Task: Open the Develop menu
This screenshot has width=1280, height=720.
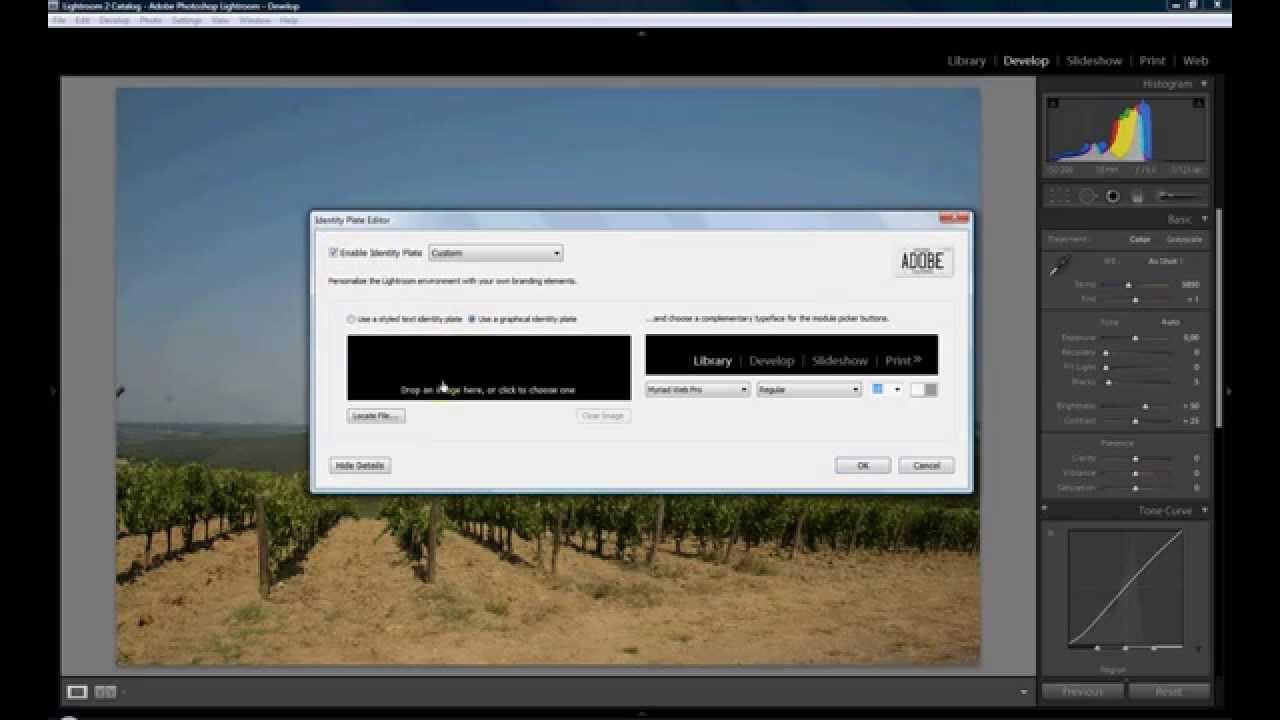Action: coord(114,20)
